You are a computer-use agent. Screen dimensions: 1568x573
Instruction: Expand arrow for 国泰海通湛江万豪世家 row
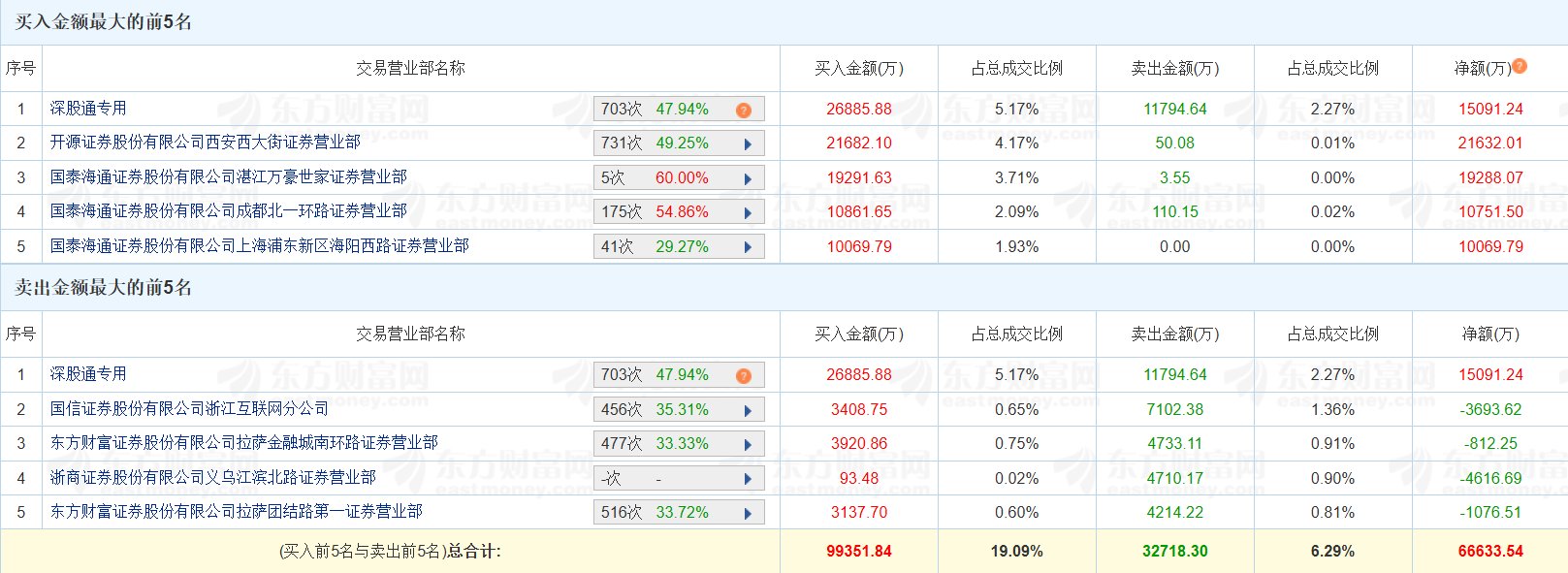click(748, 179)
